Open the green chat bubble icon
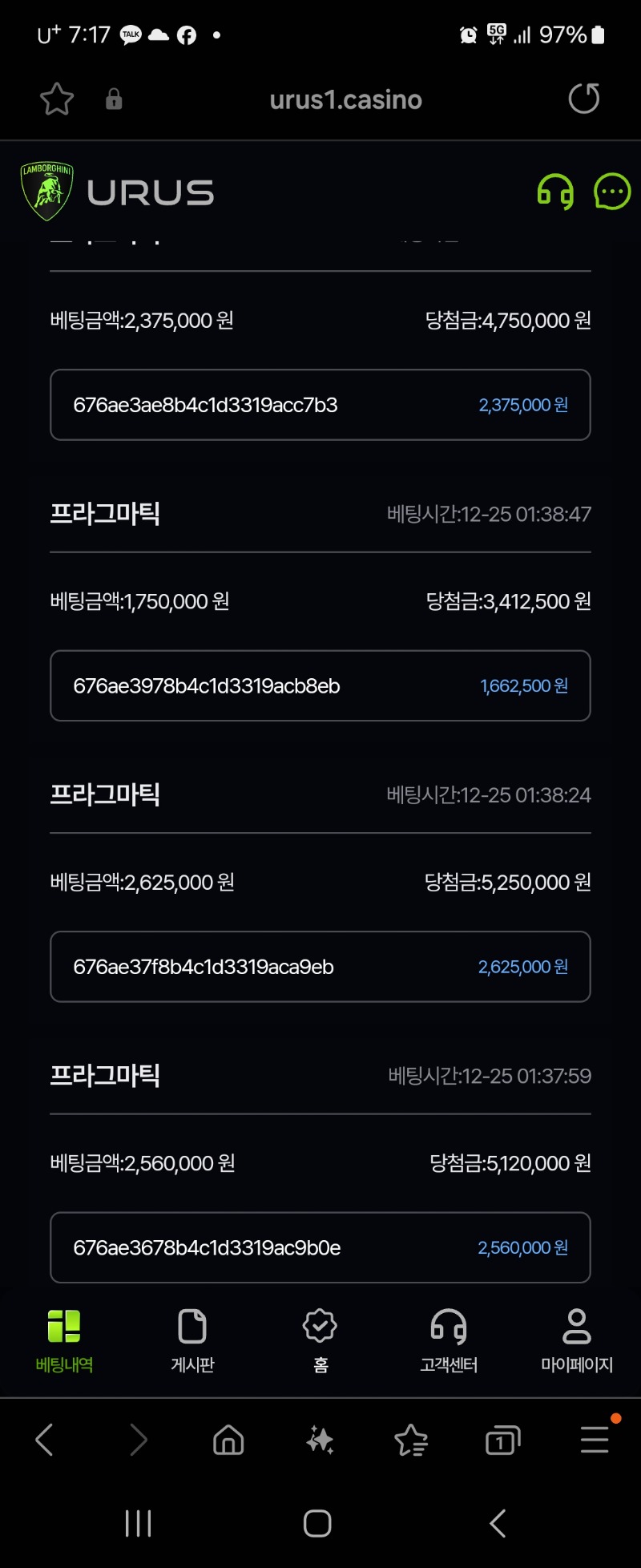 [612, 192]
